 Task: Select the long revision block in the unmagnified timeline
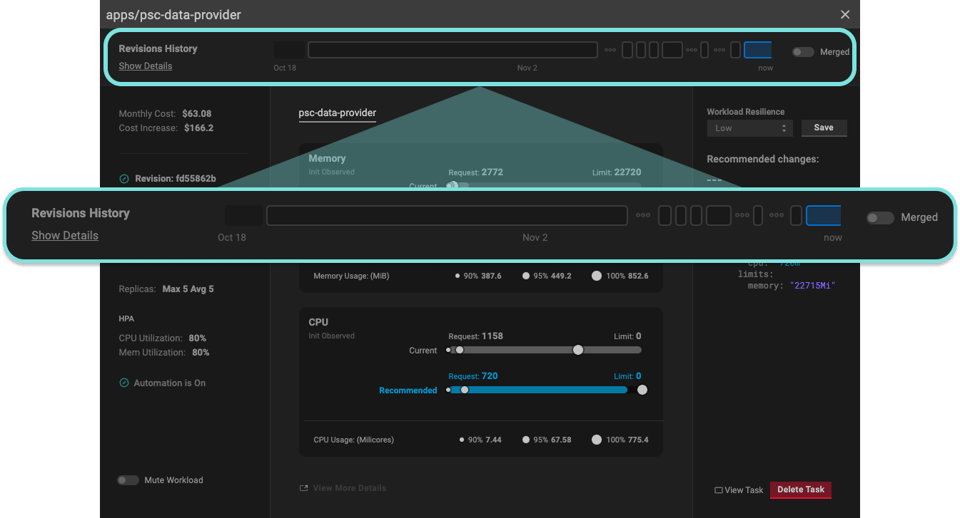(x=452, y=50)
